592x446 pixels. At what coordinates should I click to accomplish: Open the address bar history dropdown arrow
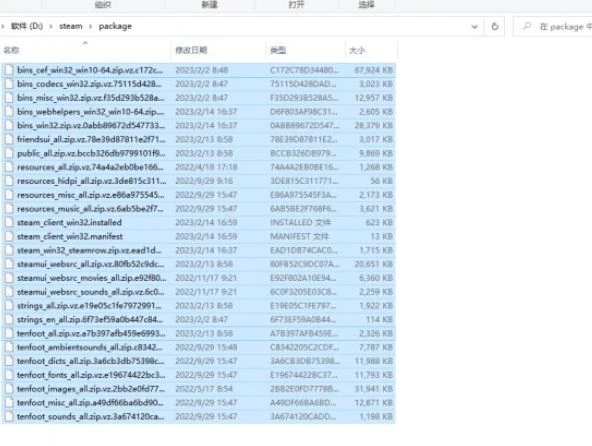[475, 27]
